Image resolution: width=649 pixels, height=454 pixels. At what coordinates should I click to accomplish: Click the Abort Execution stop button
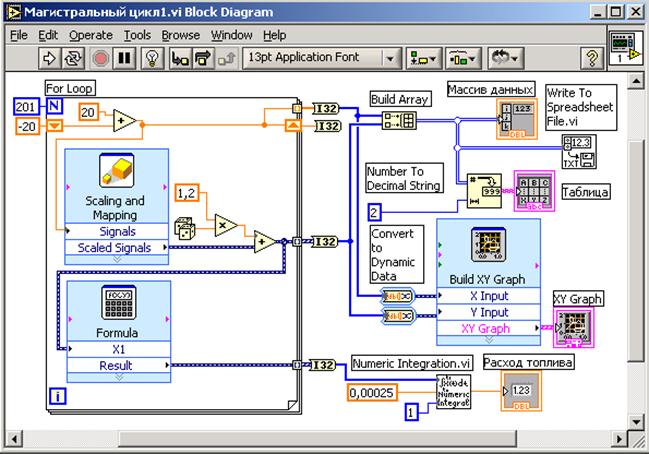(x=101, y=58)
